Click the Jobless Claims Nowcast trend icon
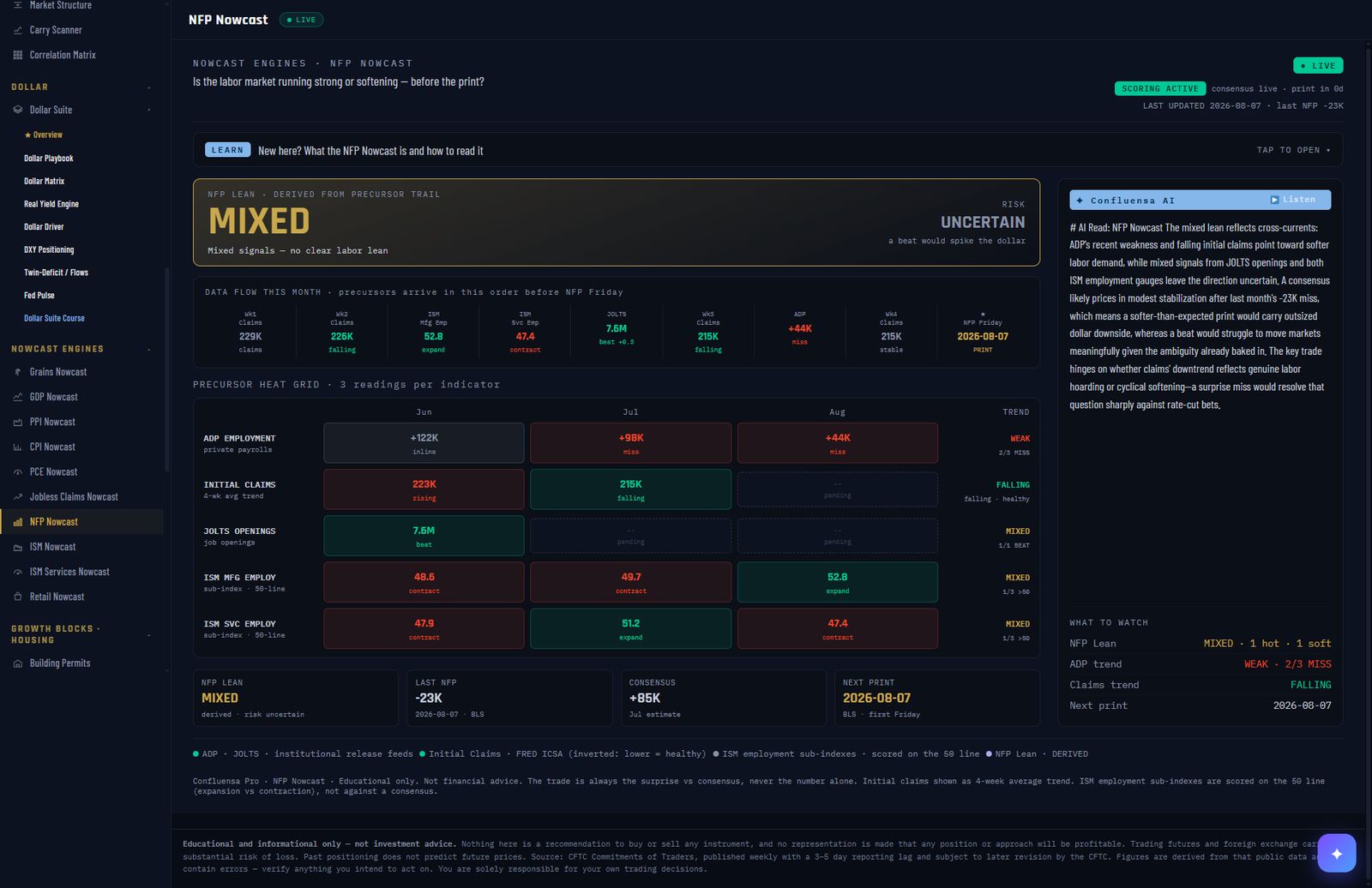The width and height of the screenshot is (1372, 888). (18, 497)
